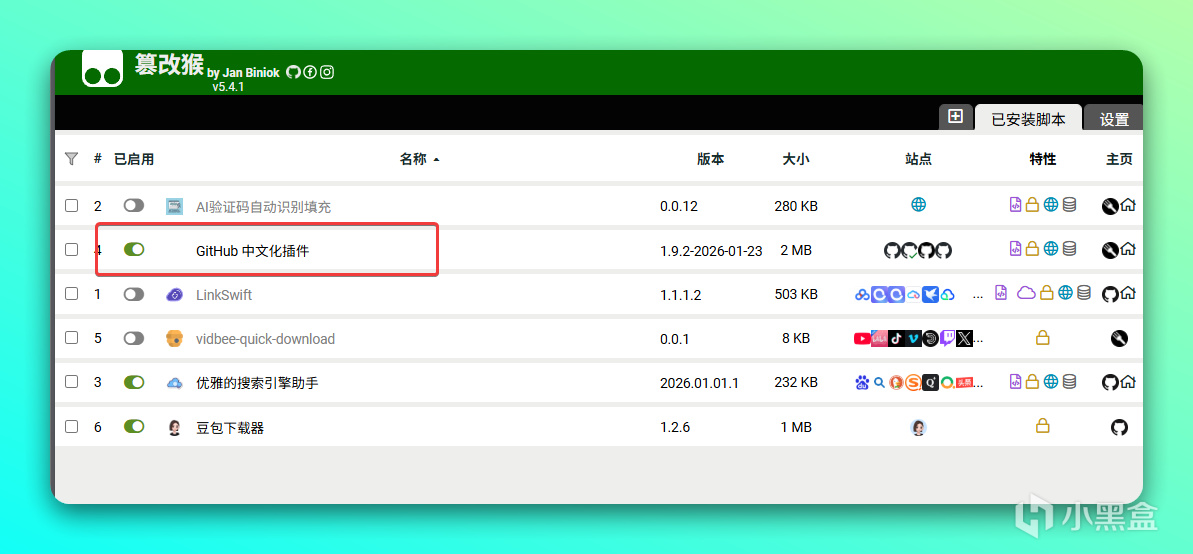Switch to the 已安装脚本 tab
Viewport: 1193px width, 554px height.
pyautogui.click(x=1028, y=119)
